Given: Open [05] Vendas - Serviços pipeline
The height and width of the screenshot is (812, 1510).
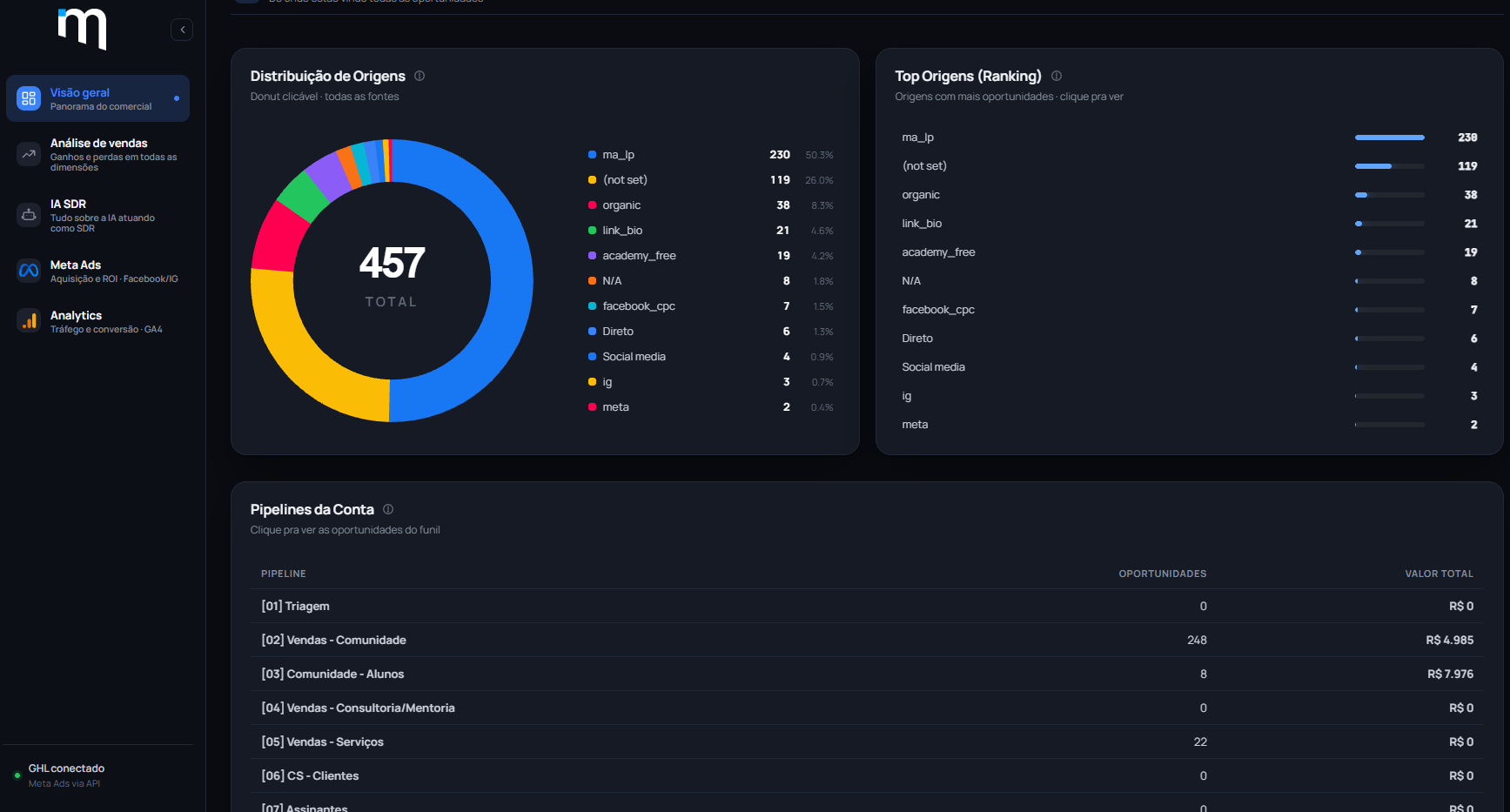Looking at the screenshot, I should pyautogui.click(x=867, y=742).
